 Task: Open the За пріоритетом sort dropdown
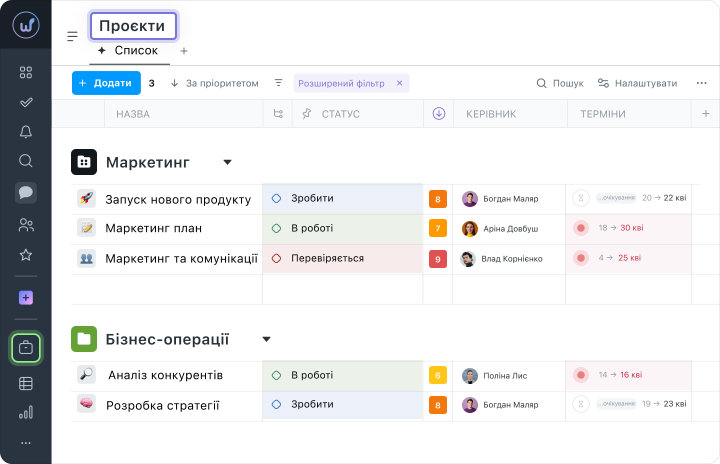pos(214,84)
